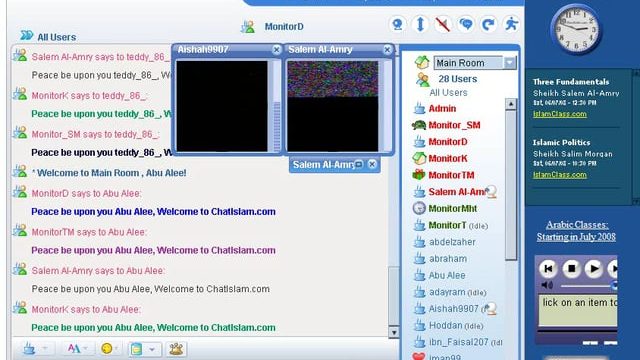Click the media player volume slider
Viewport: 640px width, 360px height.
(x=589, y=286)
